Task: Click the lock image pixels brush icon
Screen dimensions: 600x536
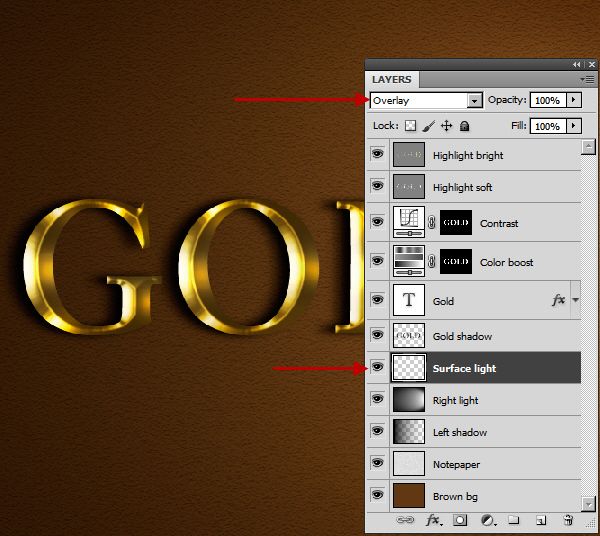Action: coord(429,125)
